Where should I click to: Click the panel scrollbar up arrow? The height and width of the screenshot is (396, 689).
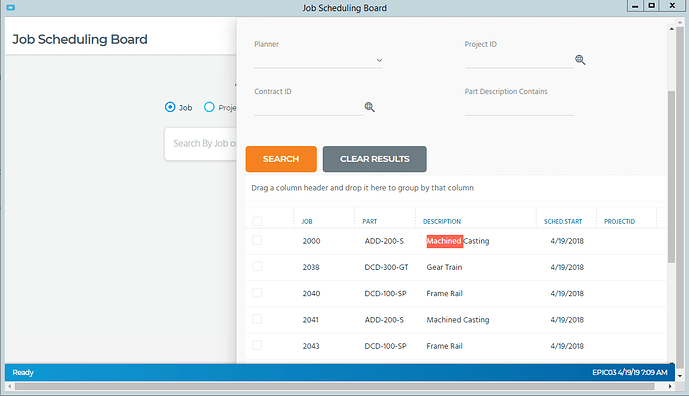pos(671,29)
